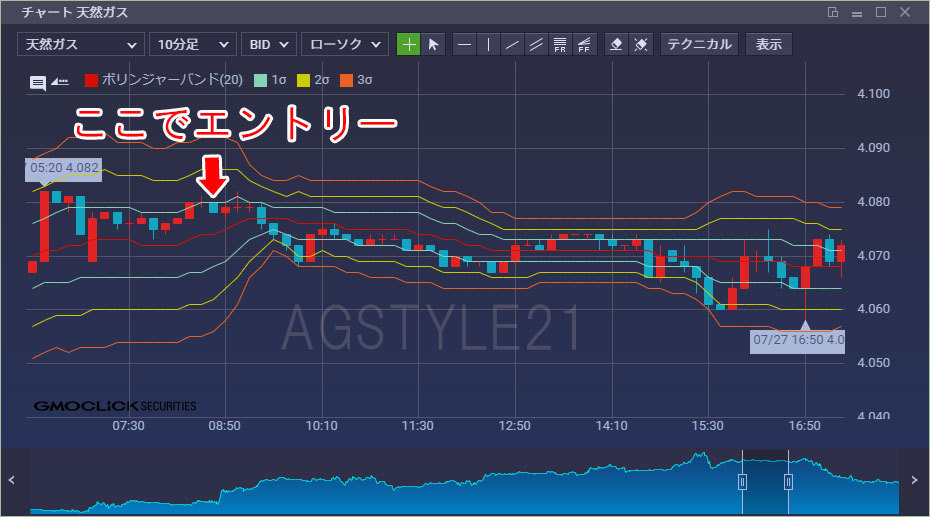This screenshot has width=930, height=517.
Task: Open the ローソク chart type dropdown
Action: coord(344,45)
